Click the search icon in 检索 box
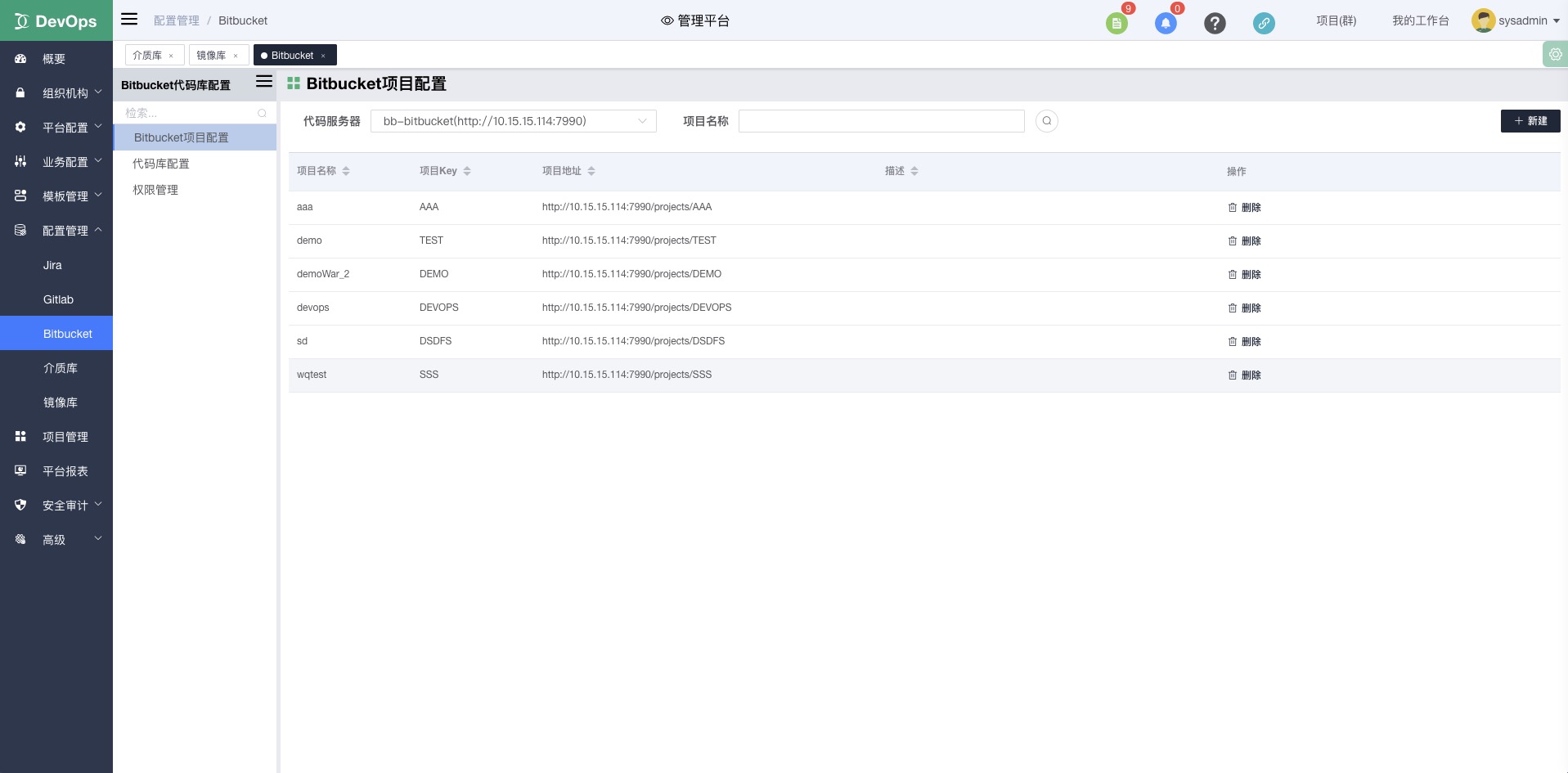Image resolution: width=1568 pixels, height=773 pixels. coord(262,113)
